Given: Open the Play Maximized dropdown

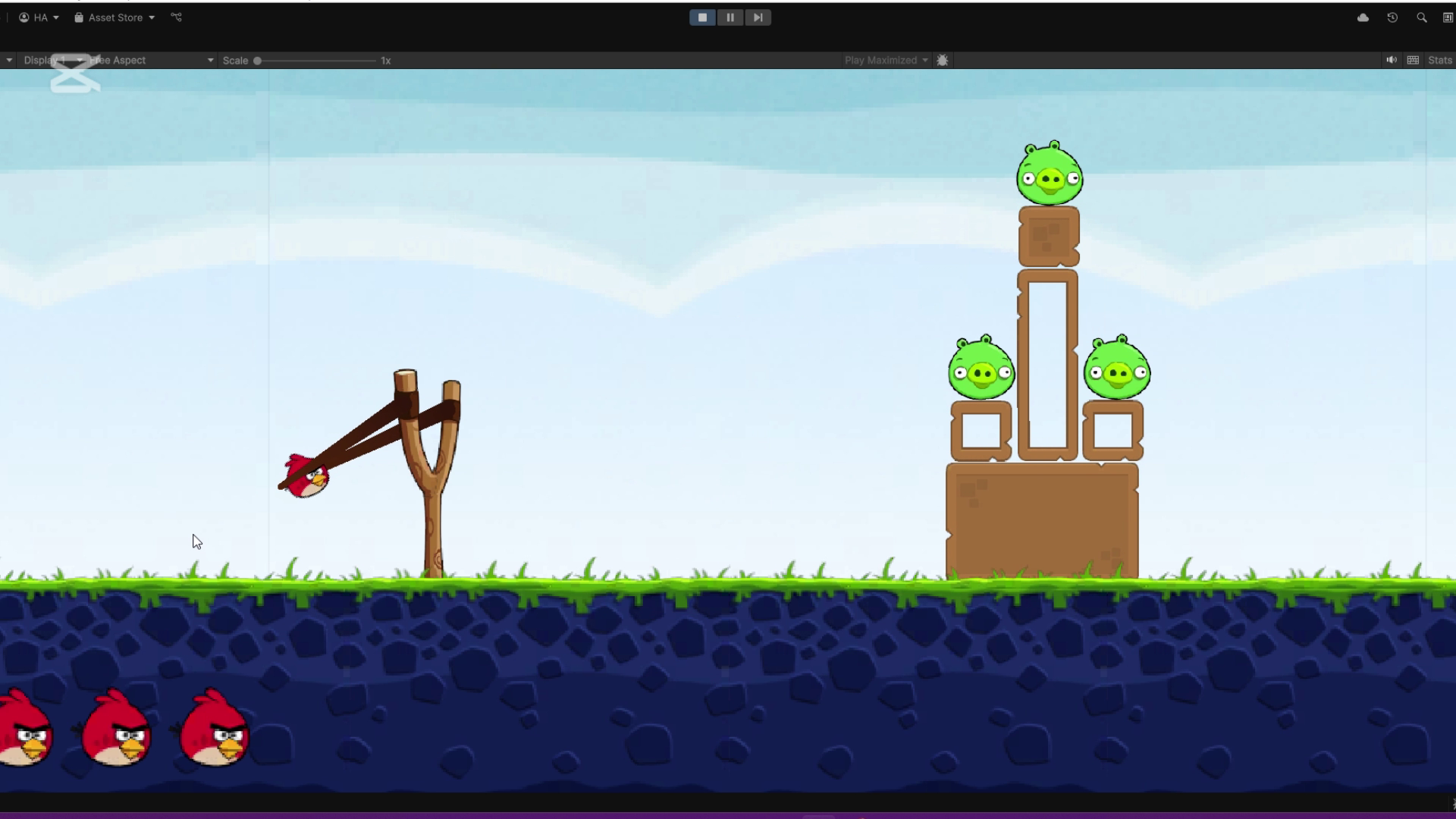Looking at the screenshot, I should 886,60.
